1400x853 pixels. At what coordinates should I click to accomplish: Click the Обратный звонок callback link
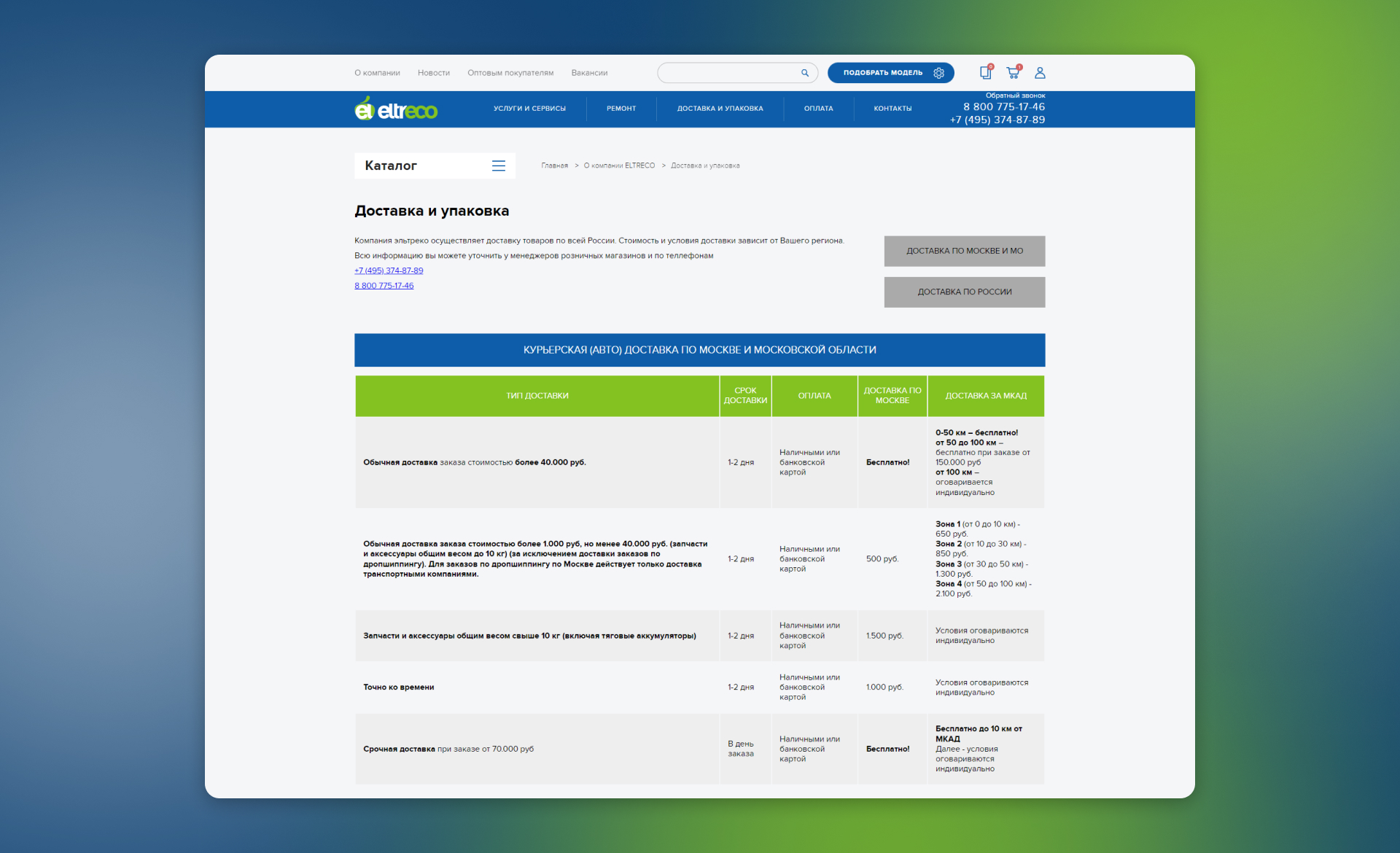coord(1015,96)
